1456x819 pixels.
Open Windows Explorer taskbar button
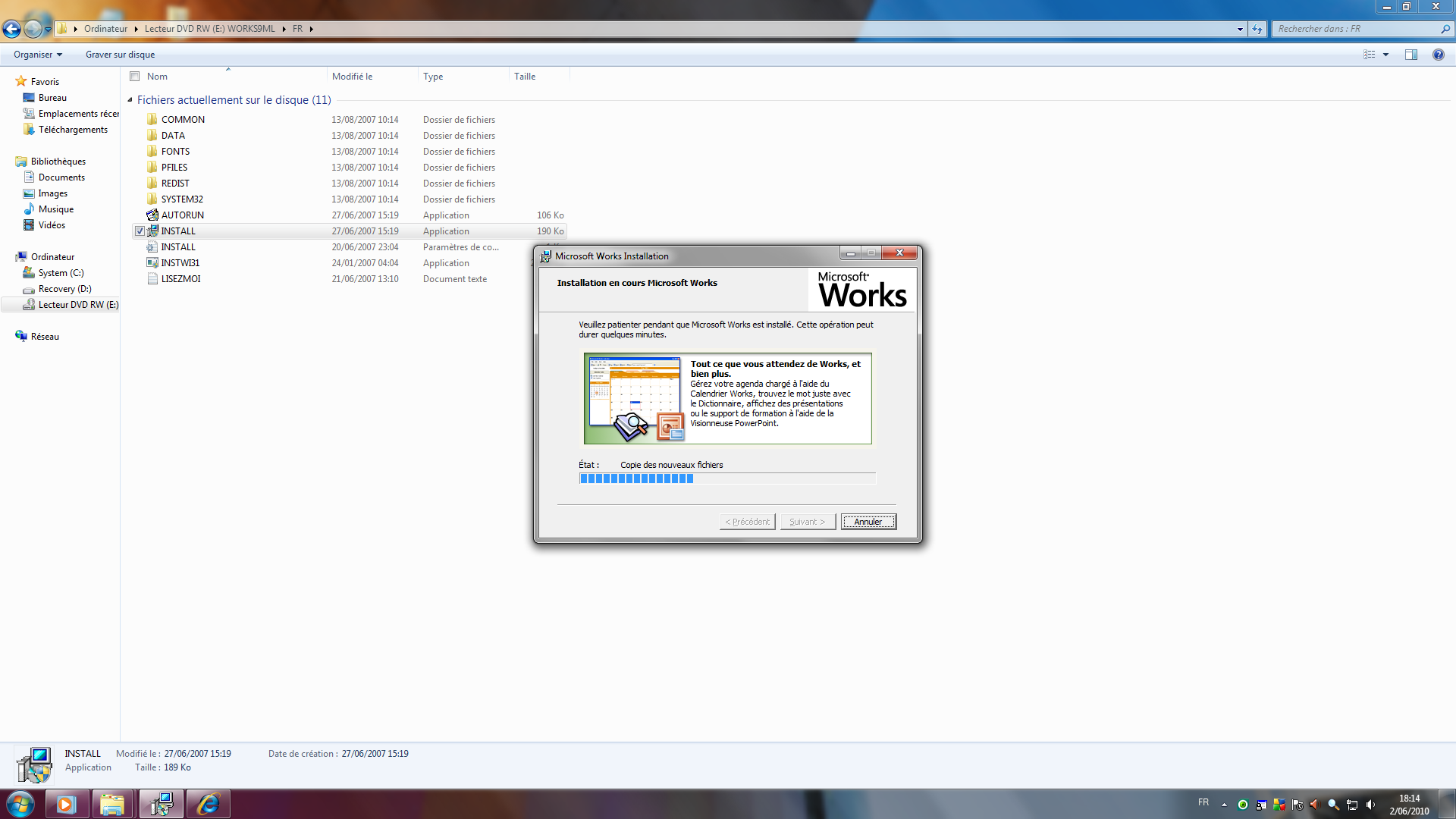tap(112, 804)
